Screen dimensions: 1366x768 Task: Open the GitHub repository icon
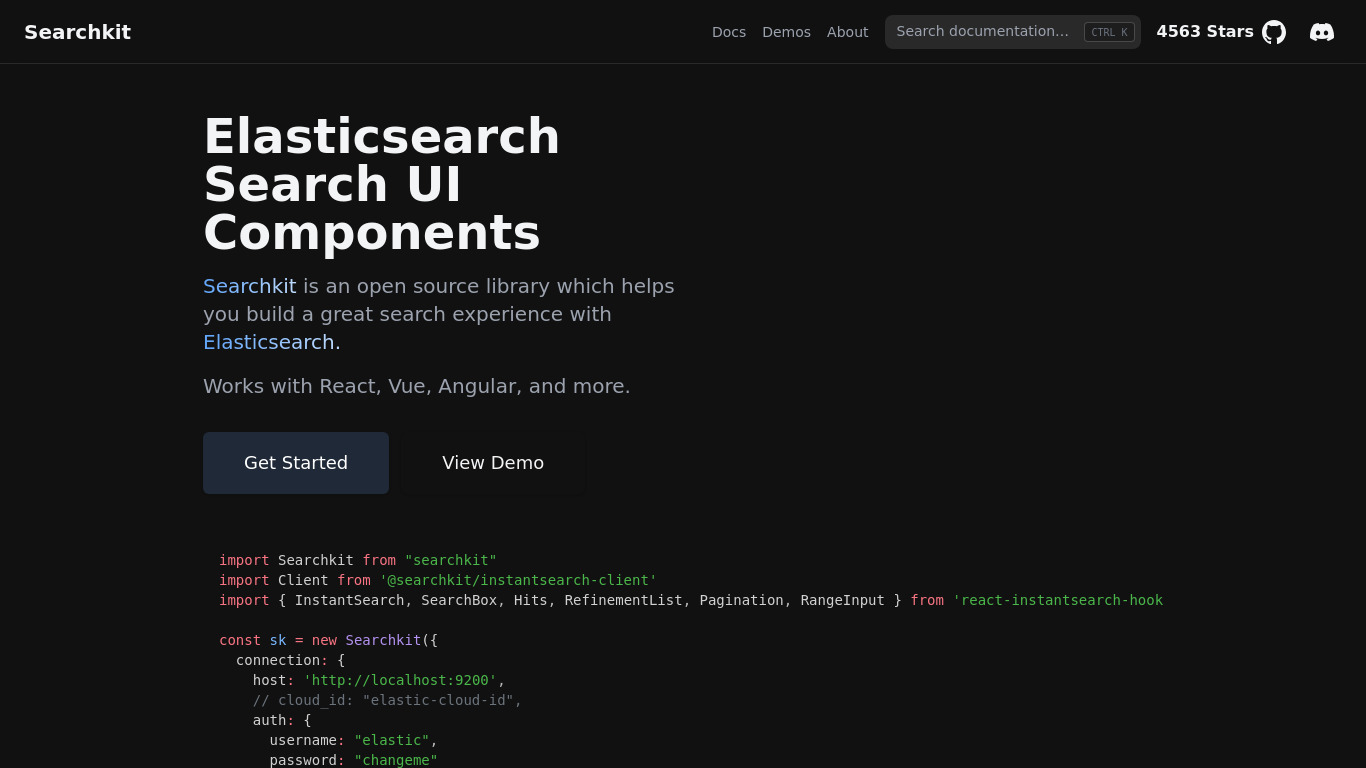point(1274,32)
